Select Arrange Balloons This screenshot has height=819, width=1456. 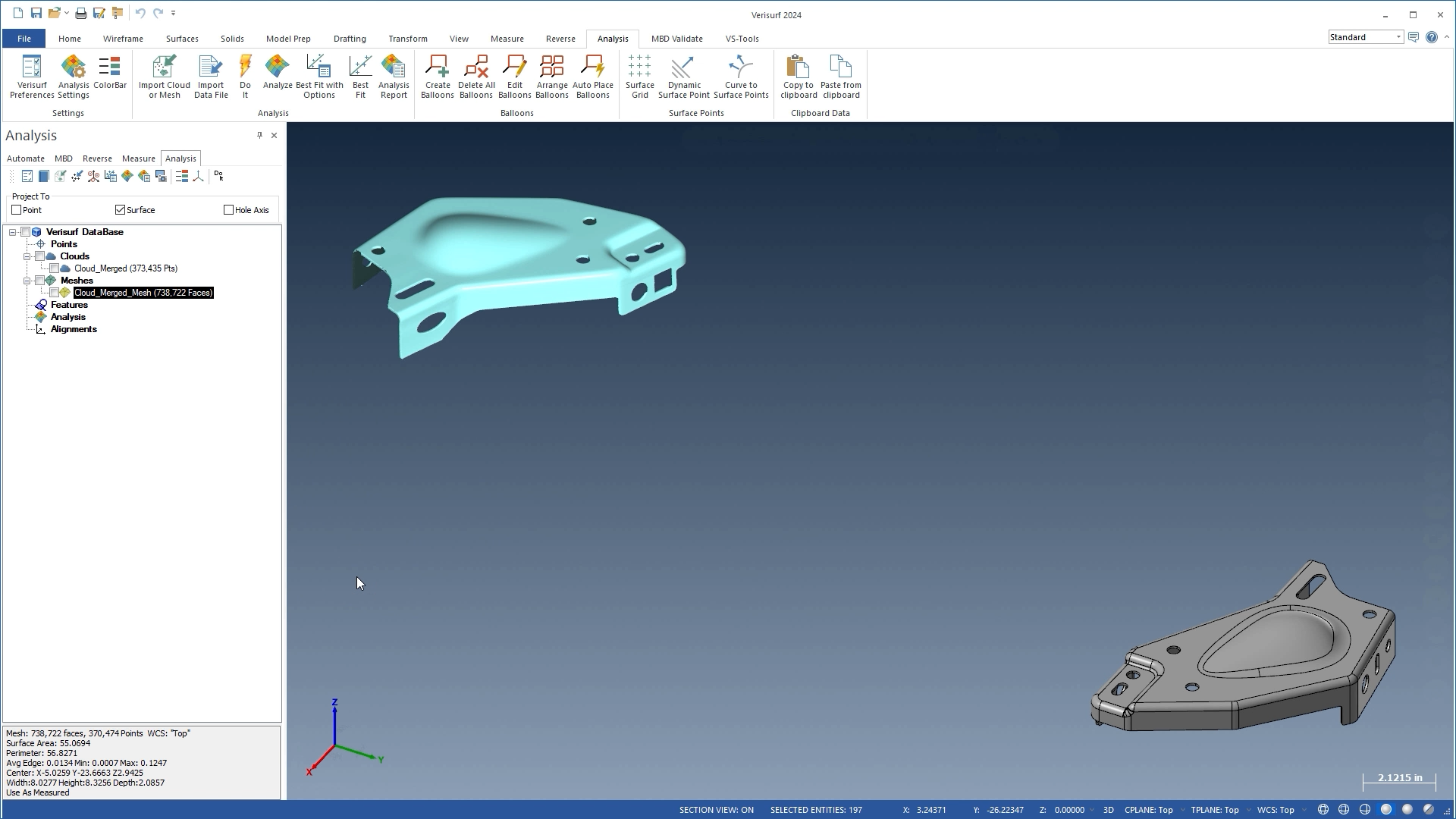click(552, 77)
